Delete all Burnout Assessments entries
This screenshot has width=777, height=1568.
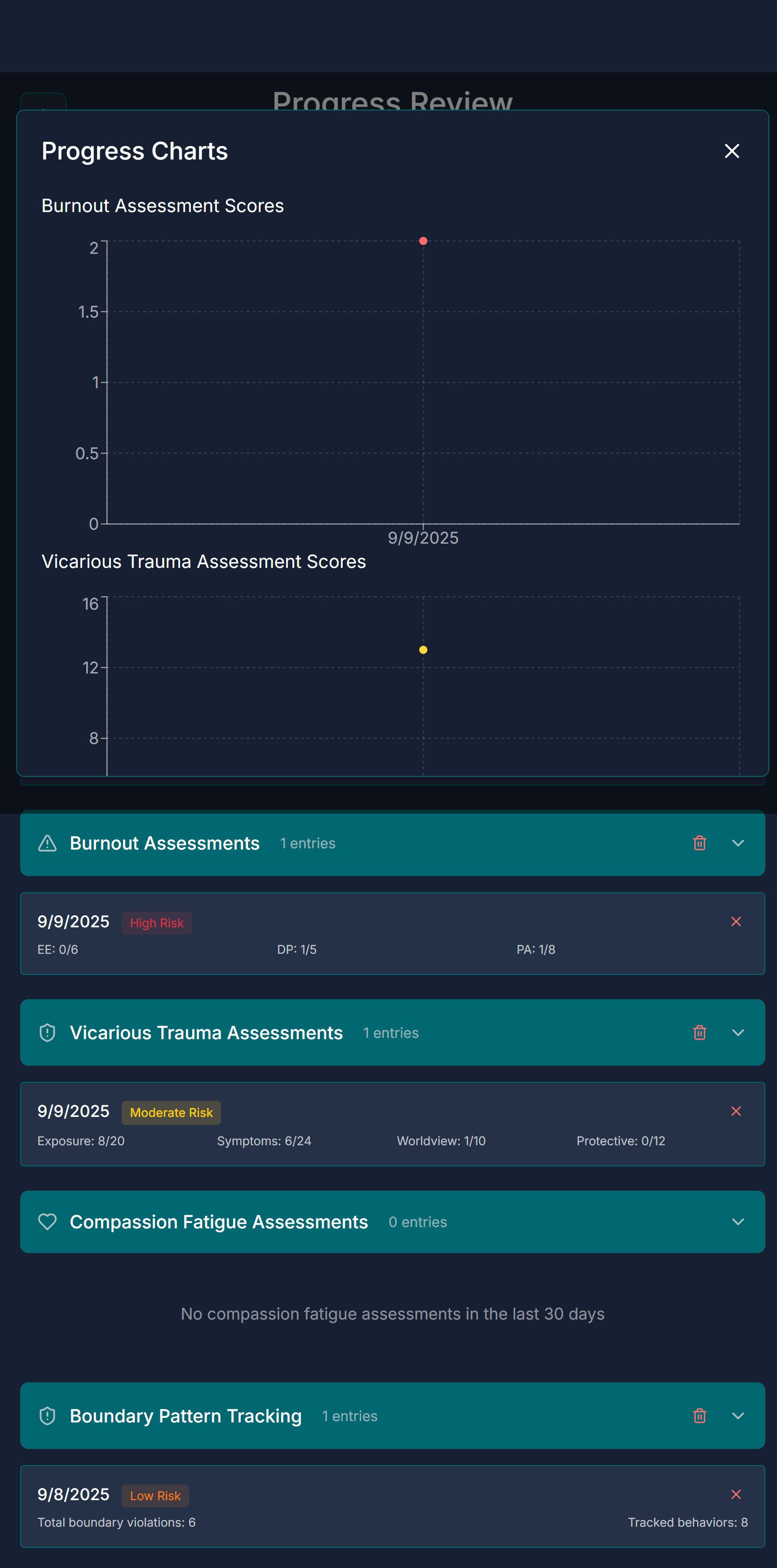pyautogui.click(x=699, y=843)
